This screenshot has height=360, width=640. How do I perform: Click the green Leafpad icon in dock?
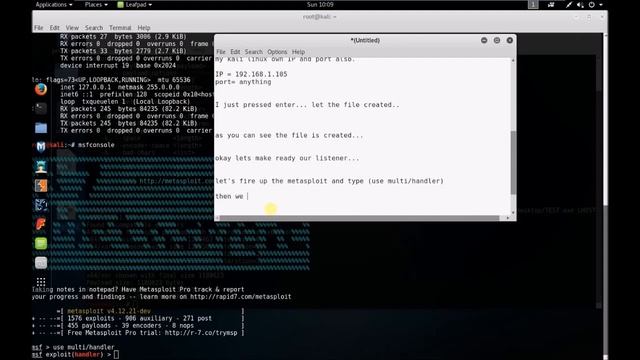click(41, 244)
